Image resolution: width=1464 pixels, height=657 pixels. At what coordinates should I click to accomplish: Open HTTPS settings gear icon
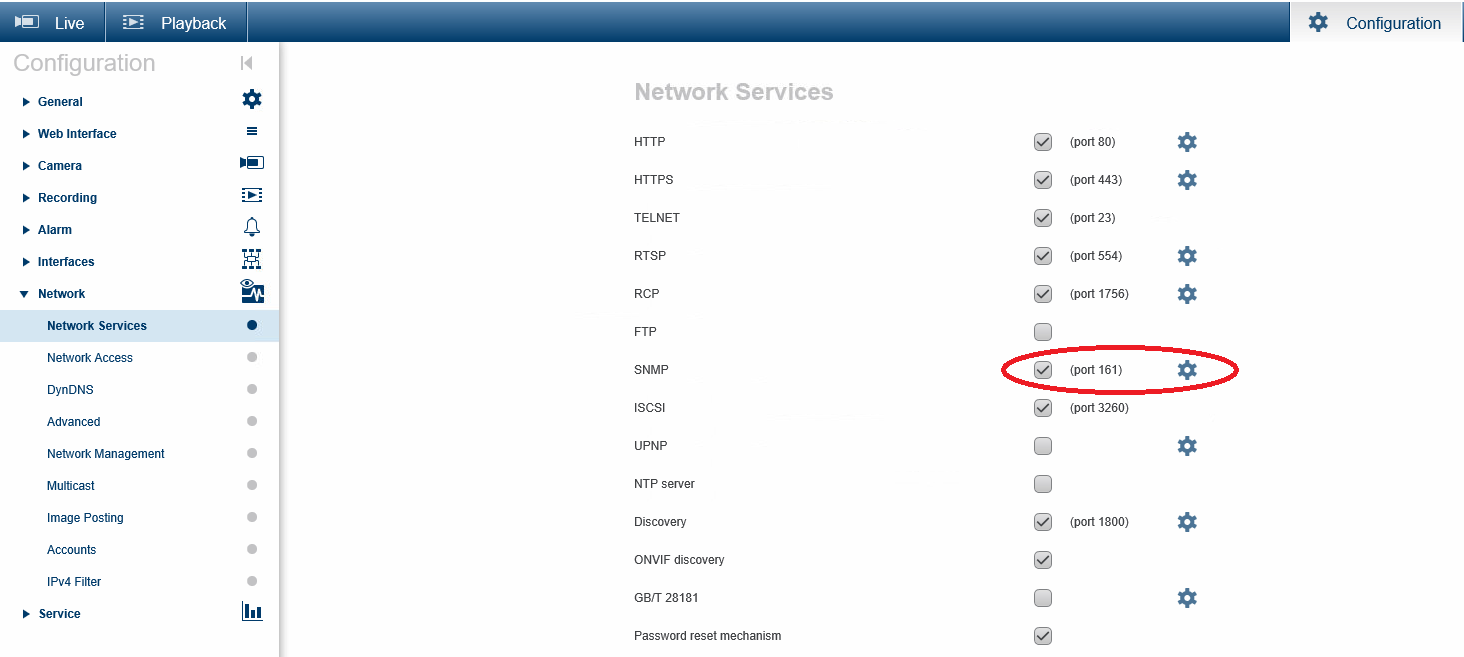(x=1187, y=180)
